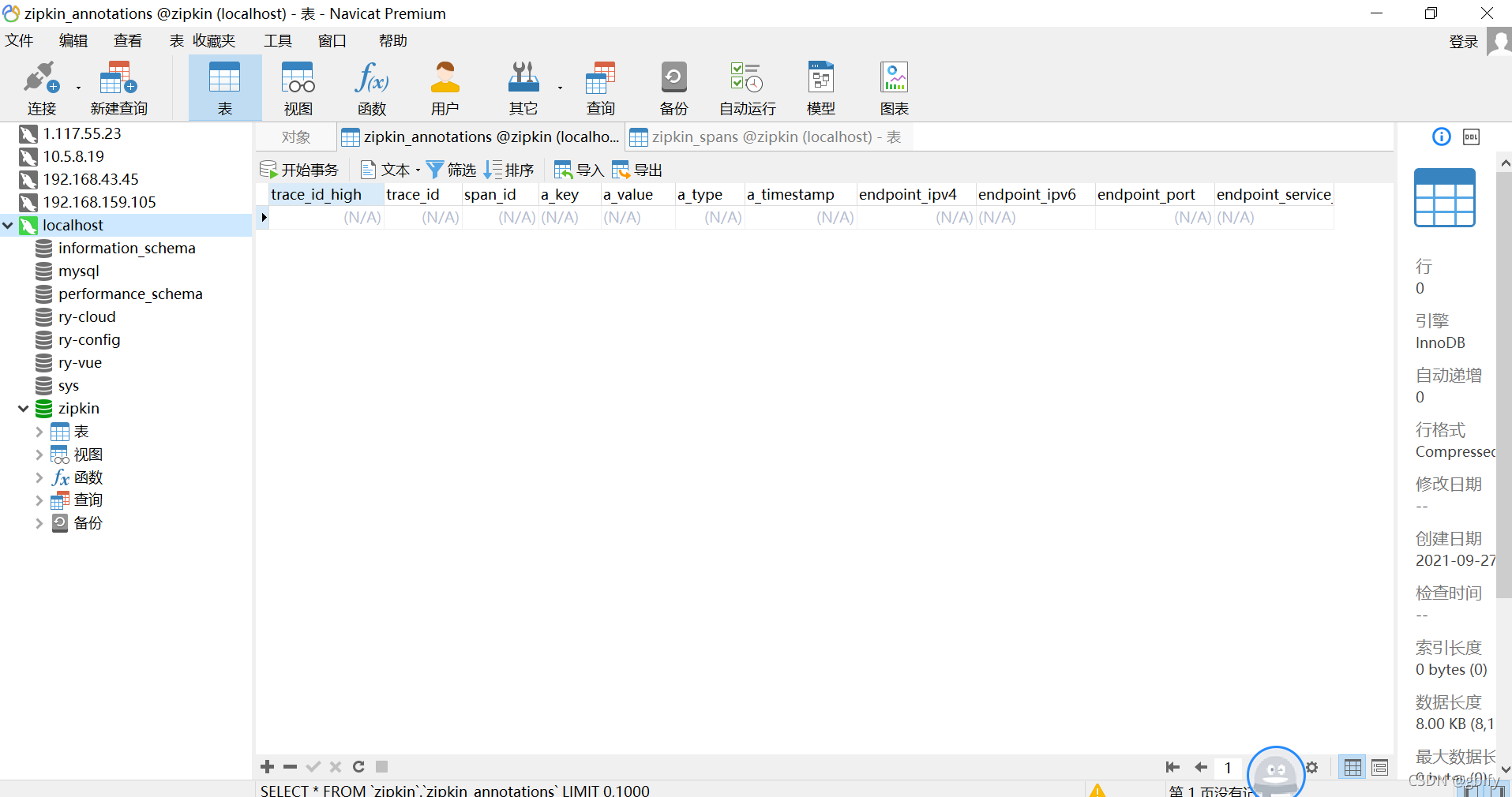Expand the Tables node under zipkin

pos(39,432)
